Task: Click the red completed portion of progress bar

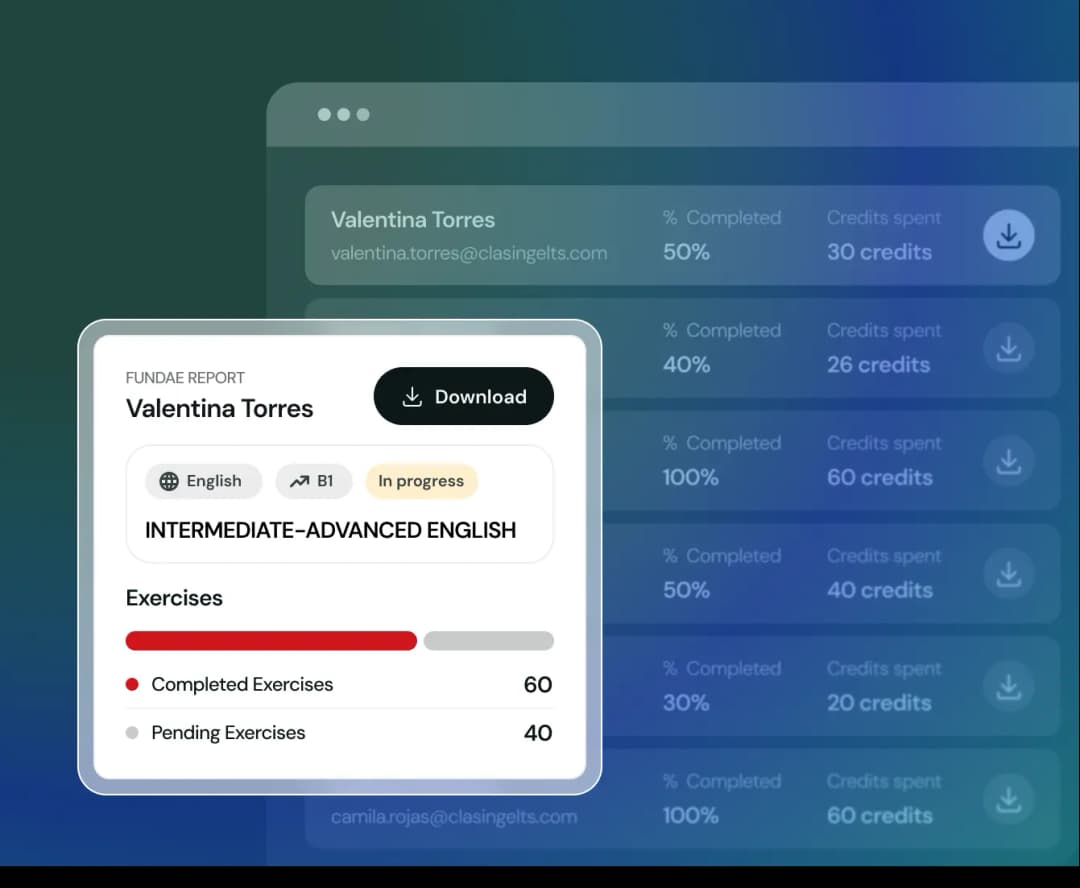Action: (x=270, y=641)
